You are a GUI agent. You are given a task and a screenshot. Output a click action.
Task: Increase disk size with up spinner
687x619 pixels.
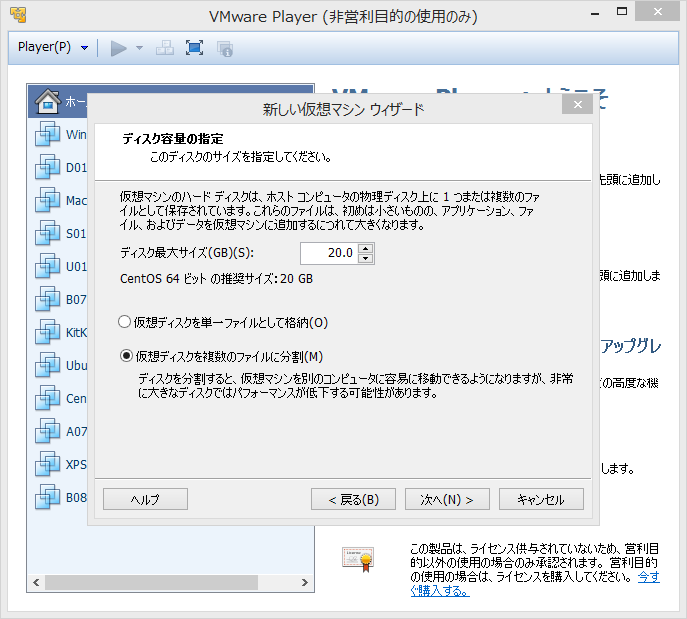click(366, 248)
